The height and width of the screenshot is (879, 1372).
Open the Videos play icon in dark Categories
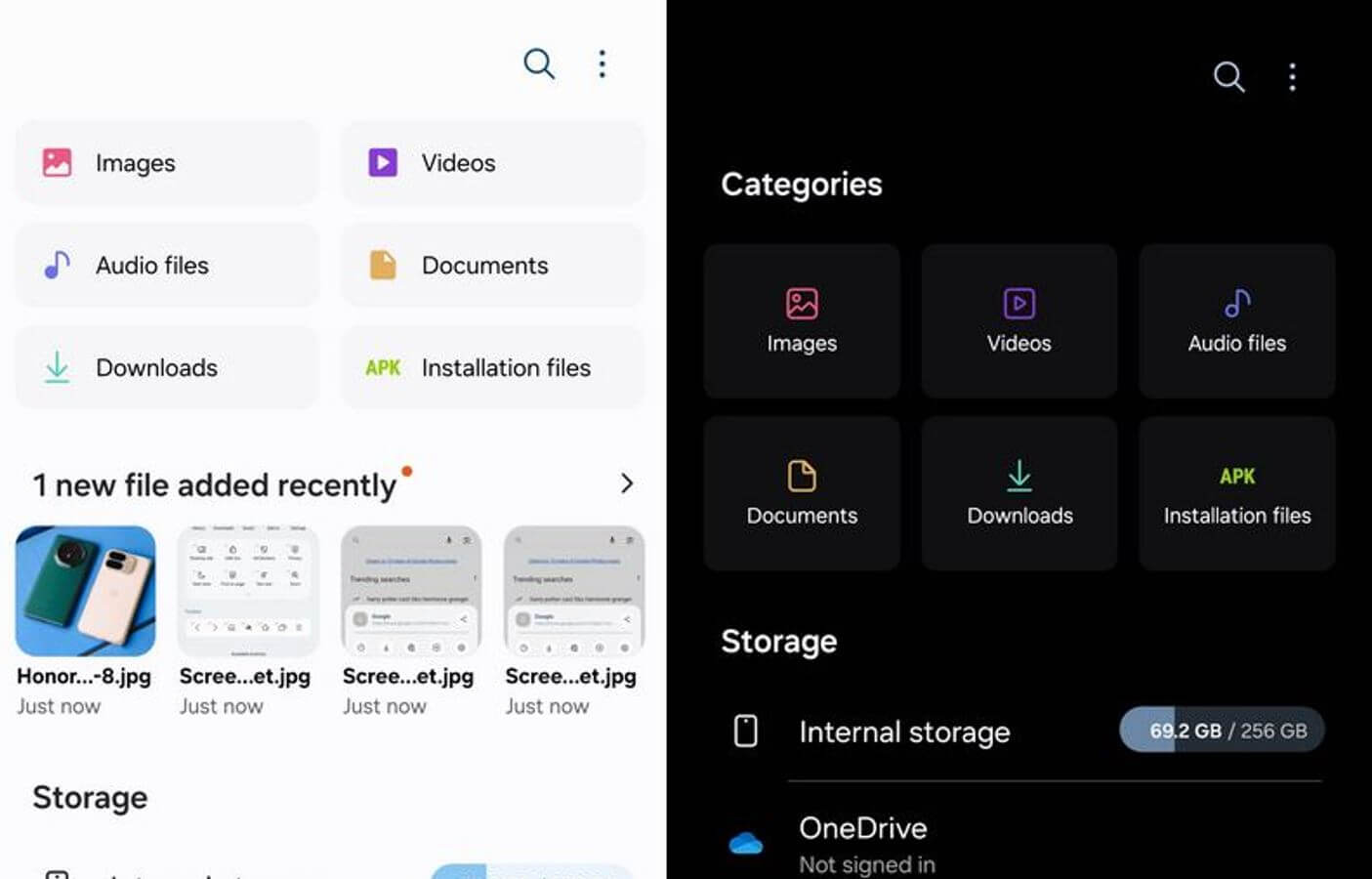[1019, 304]
